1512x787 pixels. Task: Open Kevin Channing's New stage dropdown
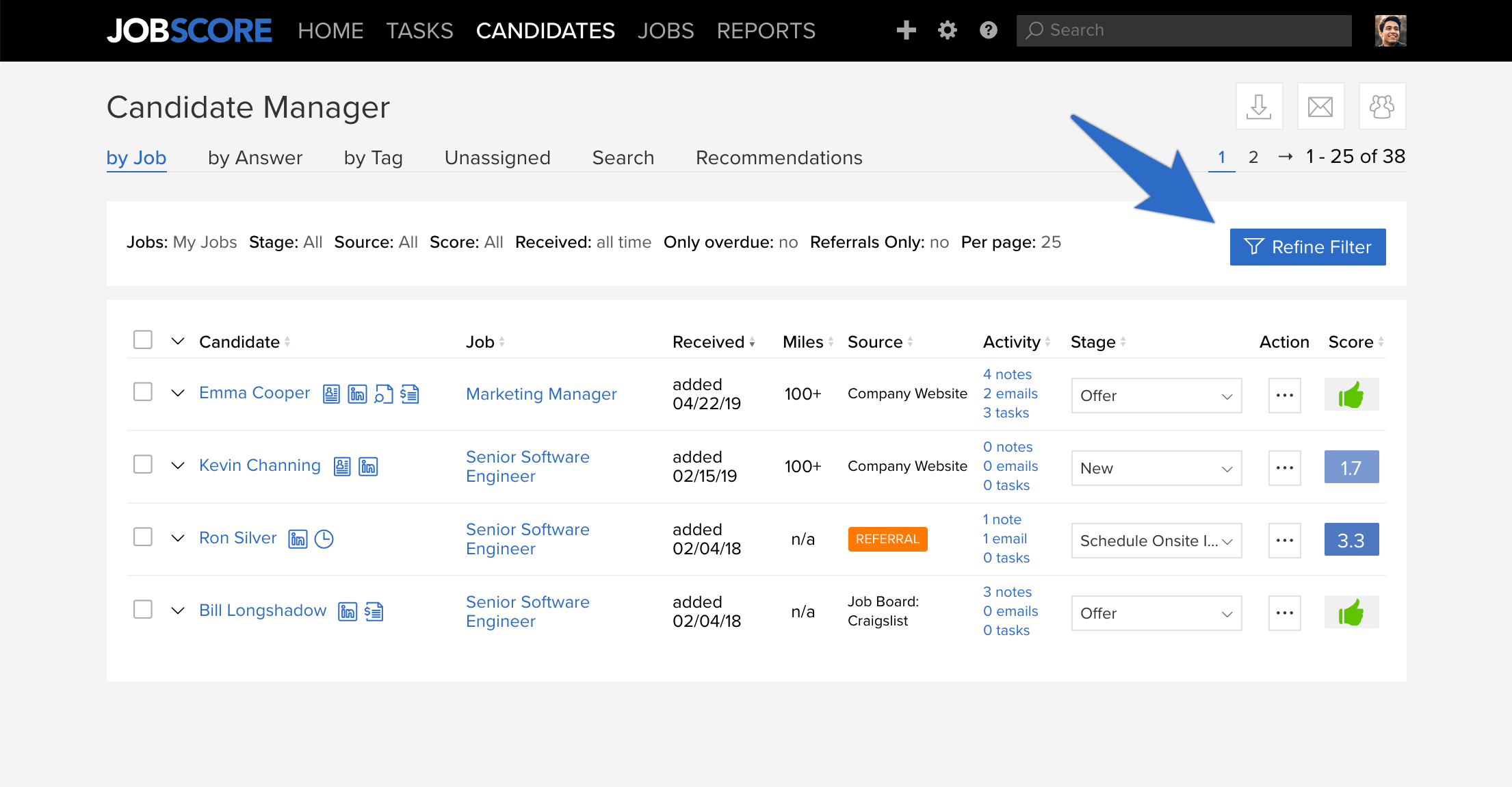point(1156,468)
